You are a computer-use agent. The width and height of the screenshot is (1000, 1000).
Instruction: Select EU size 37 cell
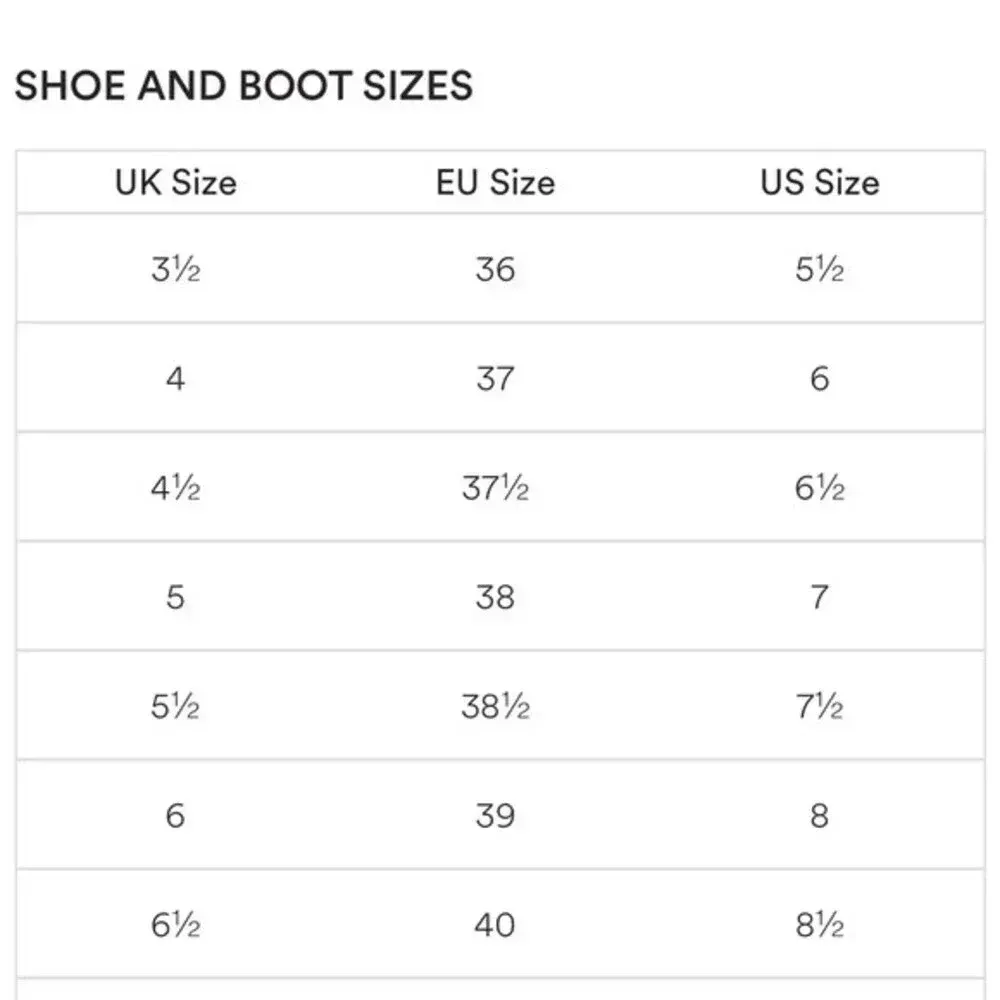point(495,379)
